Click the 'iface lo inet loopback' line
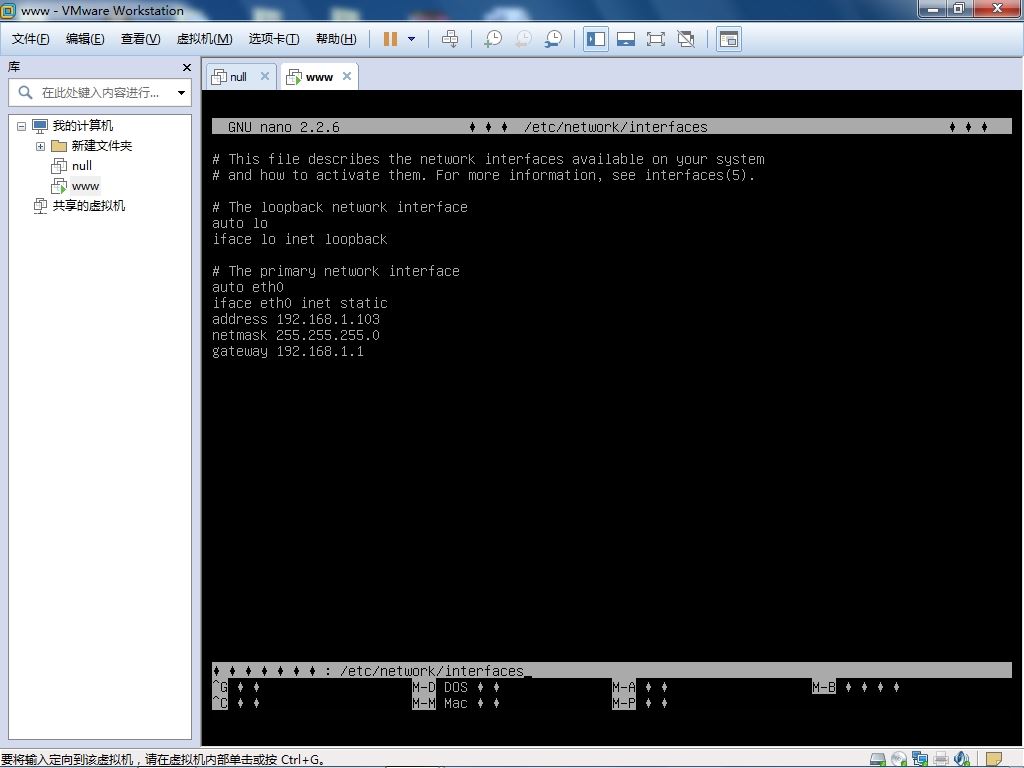The width and height of the screenshot is (1024, 768). click(x=300, y=240)
